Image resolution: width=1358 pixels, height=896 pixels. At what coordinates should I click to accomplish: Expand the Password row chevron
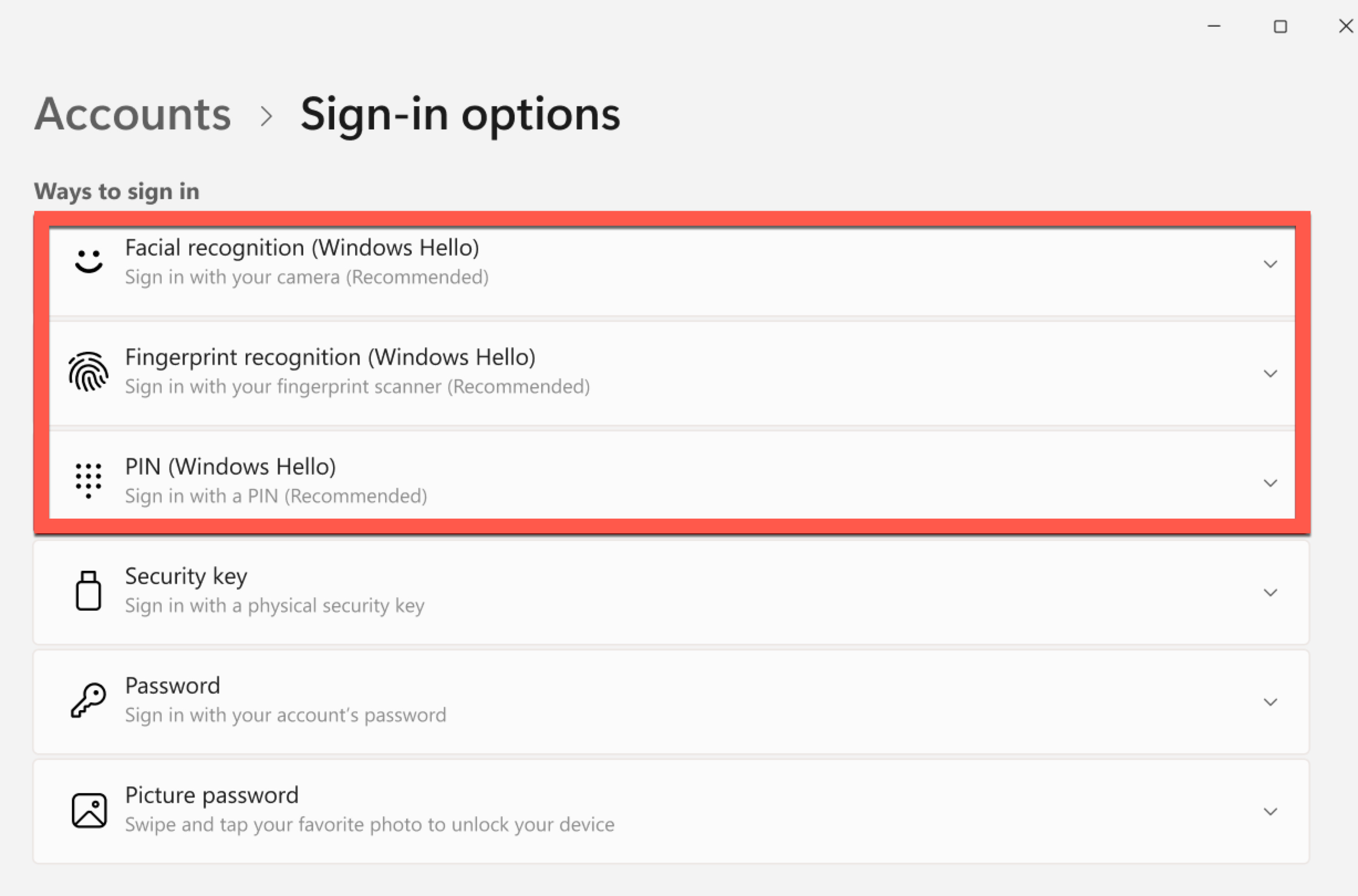click(x=1270, y=702)
